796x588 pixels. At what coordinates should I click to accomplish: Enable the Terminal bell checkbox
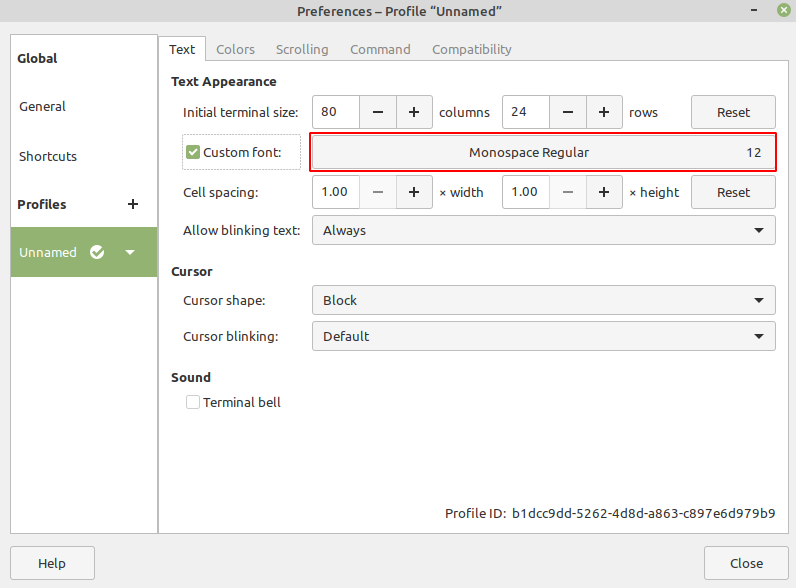coord(193,402)
